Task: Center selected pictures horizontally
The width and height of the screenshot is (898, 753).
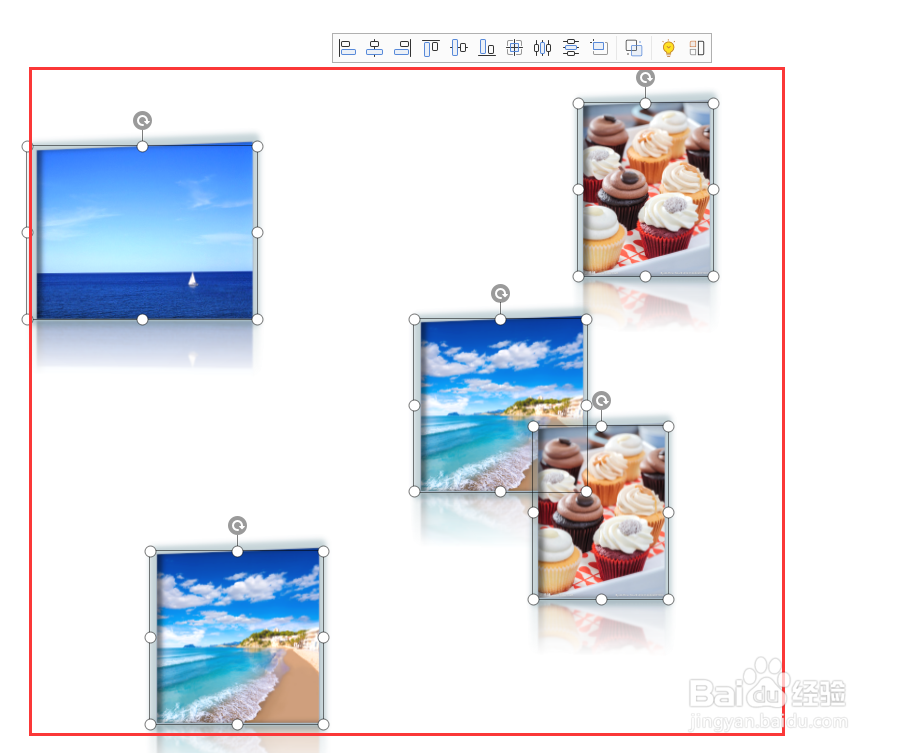Action: click(375, 48)
